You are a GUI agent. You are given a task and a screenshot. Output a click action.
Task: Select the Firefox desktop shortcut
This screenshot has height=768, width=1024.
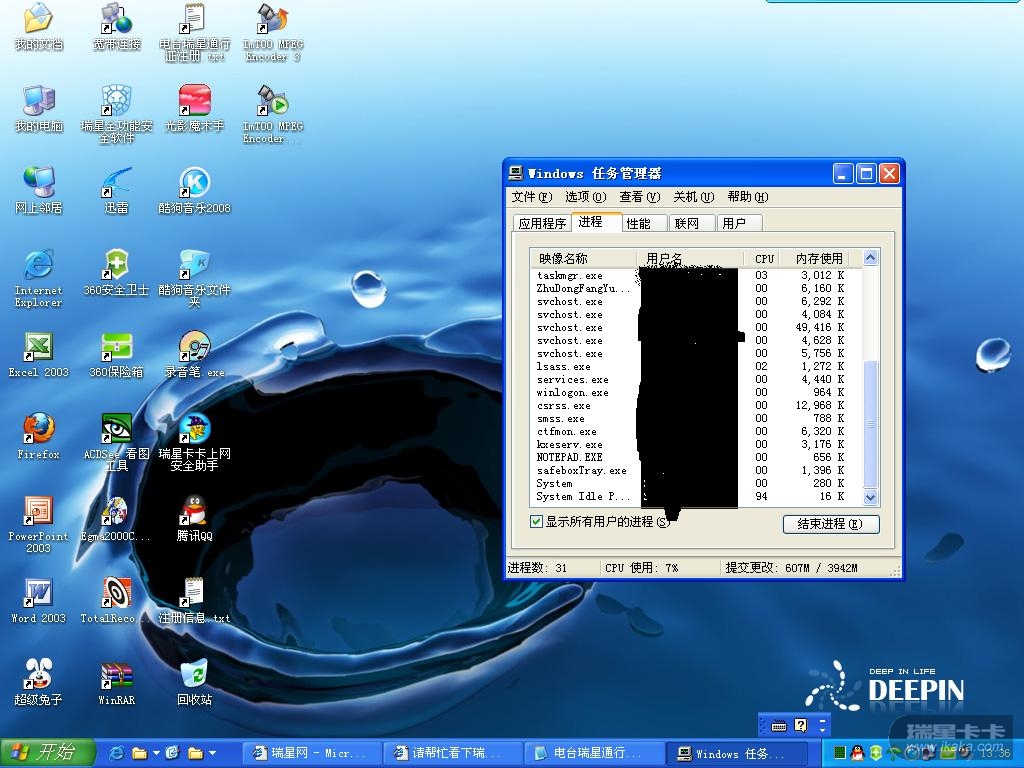pyautogui.click(x=38, y=430)
